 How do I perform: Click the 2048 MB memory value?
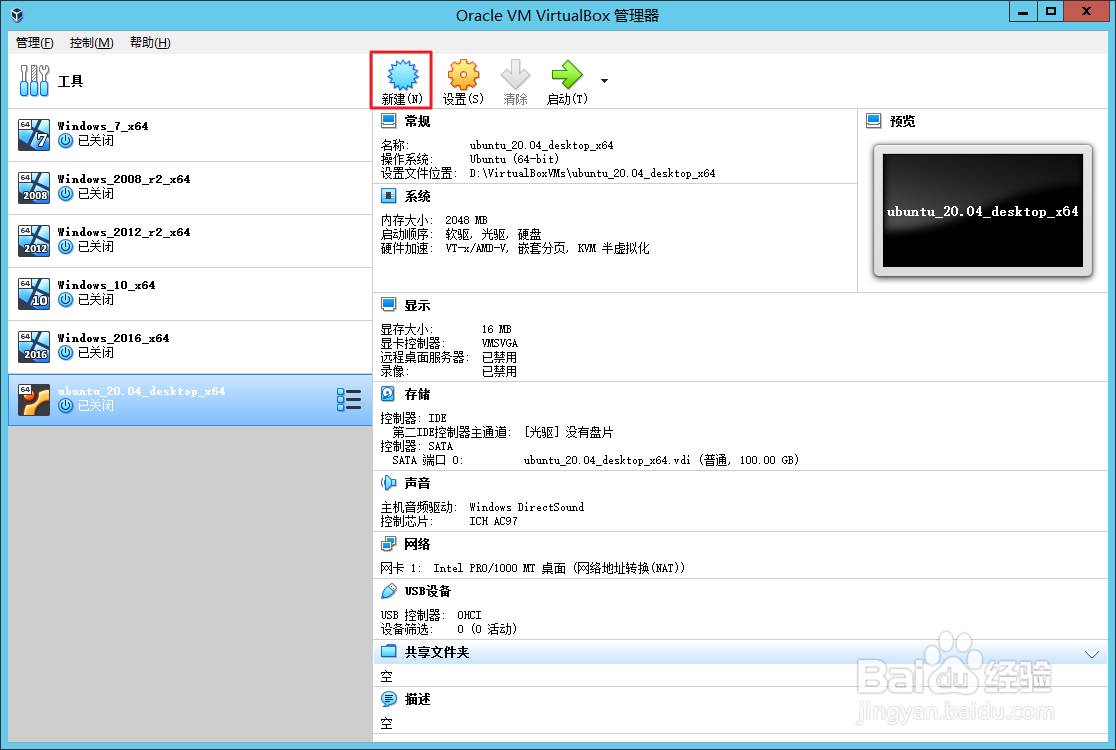(x=466, y=220)
